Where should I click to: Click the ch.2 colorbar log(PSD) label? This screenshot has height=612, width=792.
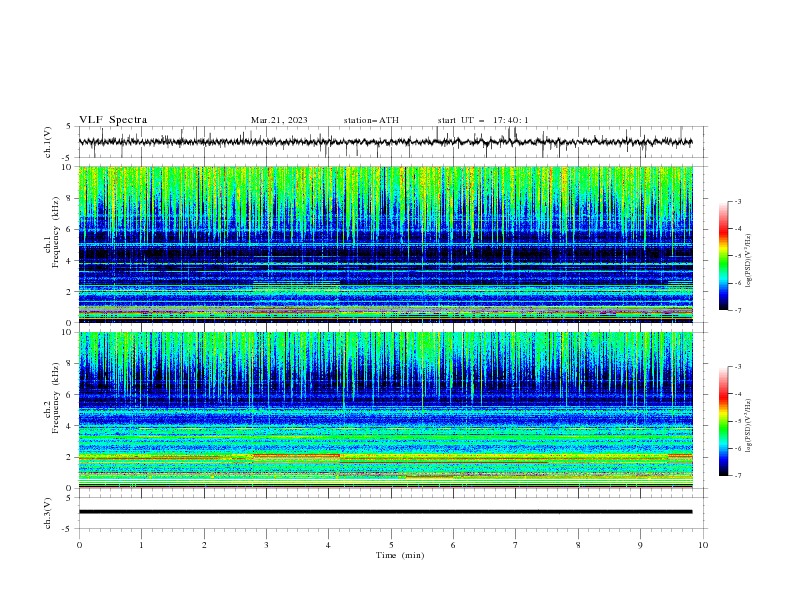(748, 426)
